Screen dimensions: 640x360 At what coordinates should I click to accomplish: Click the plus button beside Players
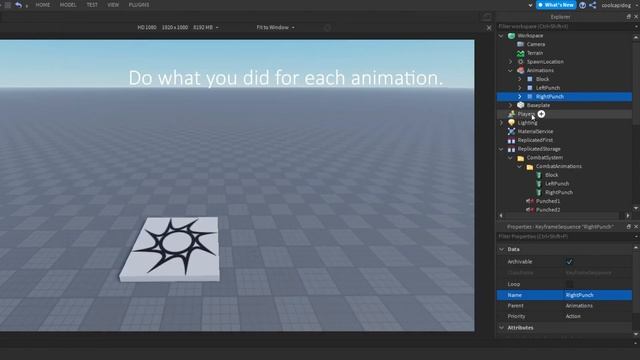(x=541, y=114)
